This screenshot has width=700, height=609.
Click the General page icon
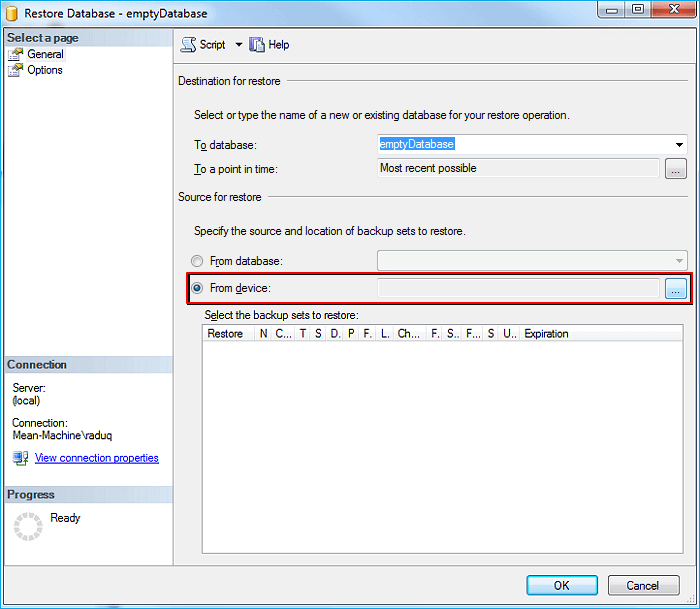16,54
